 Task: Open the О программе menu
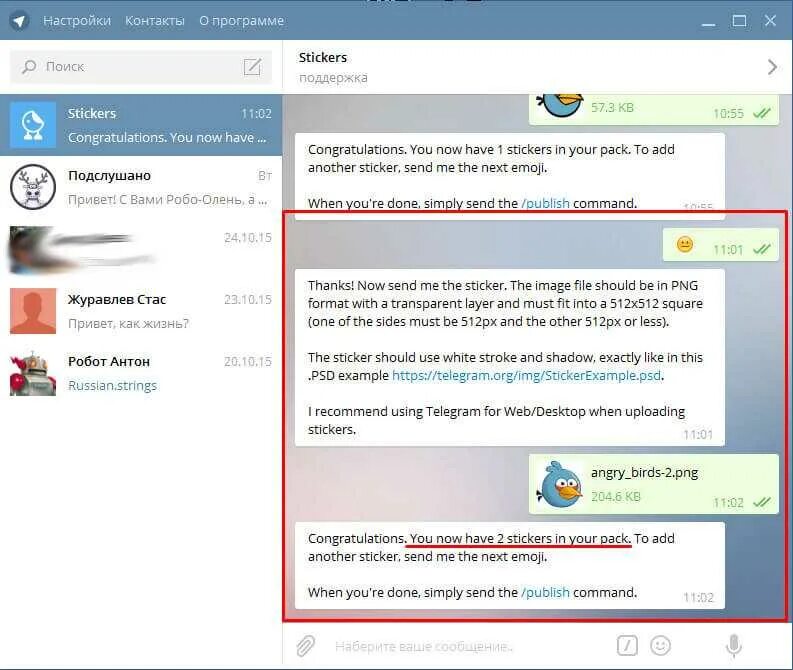(241, 21)
